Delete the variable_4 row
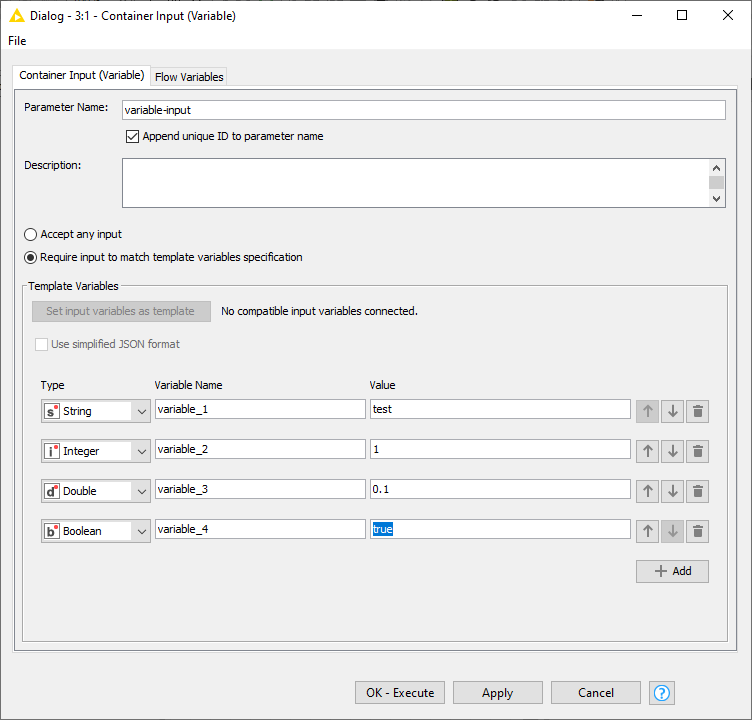The image size is (752, 720). (697, 531)
